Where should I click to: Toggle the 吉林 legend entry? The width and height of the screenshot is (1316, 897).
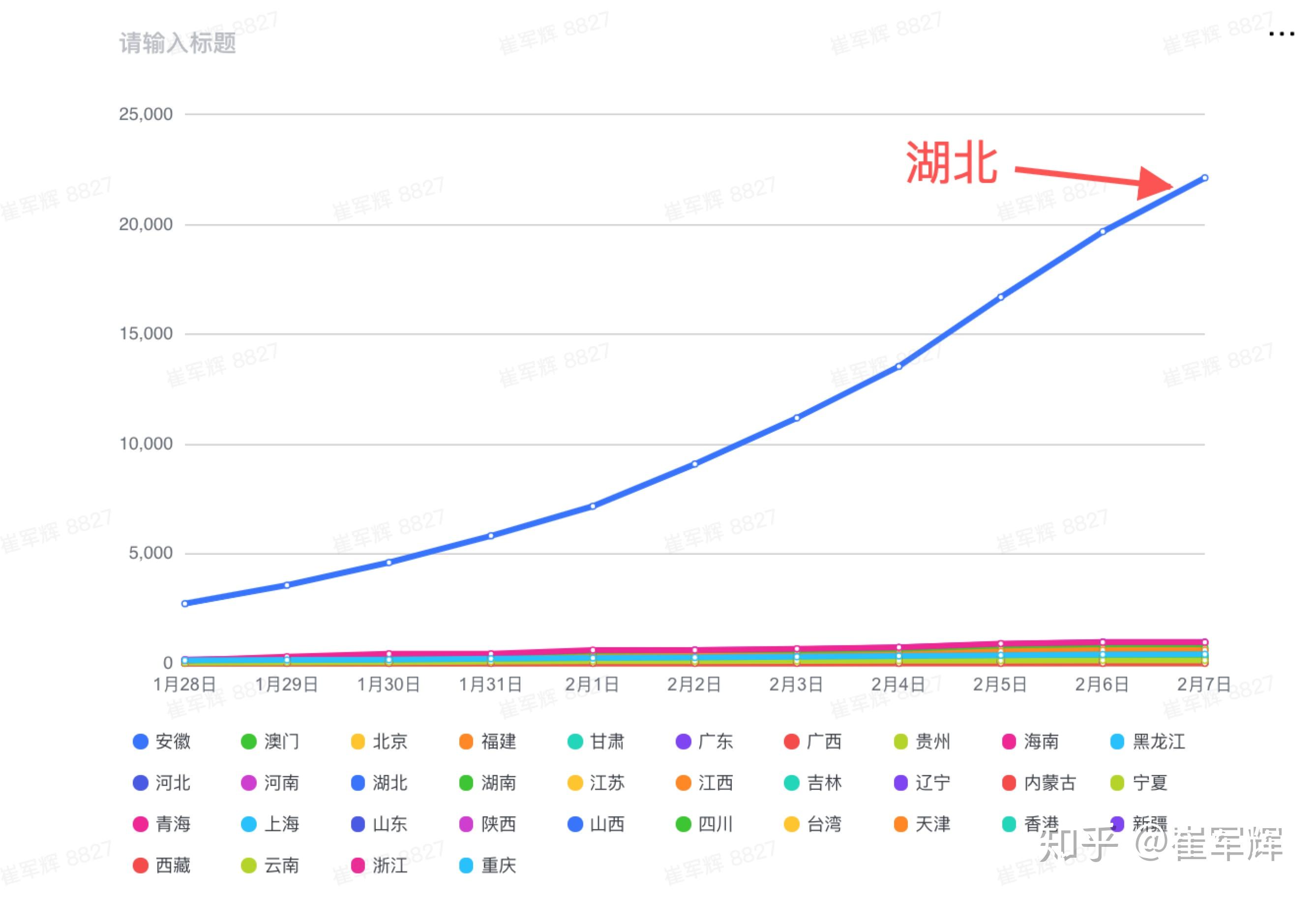click(x=813, y=782)
